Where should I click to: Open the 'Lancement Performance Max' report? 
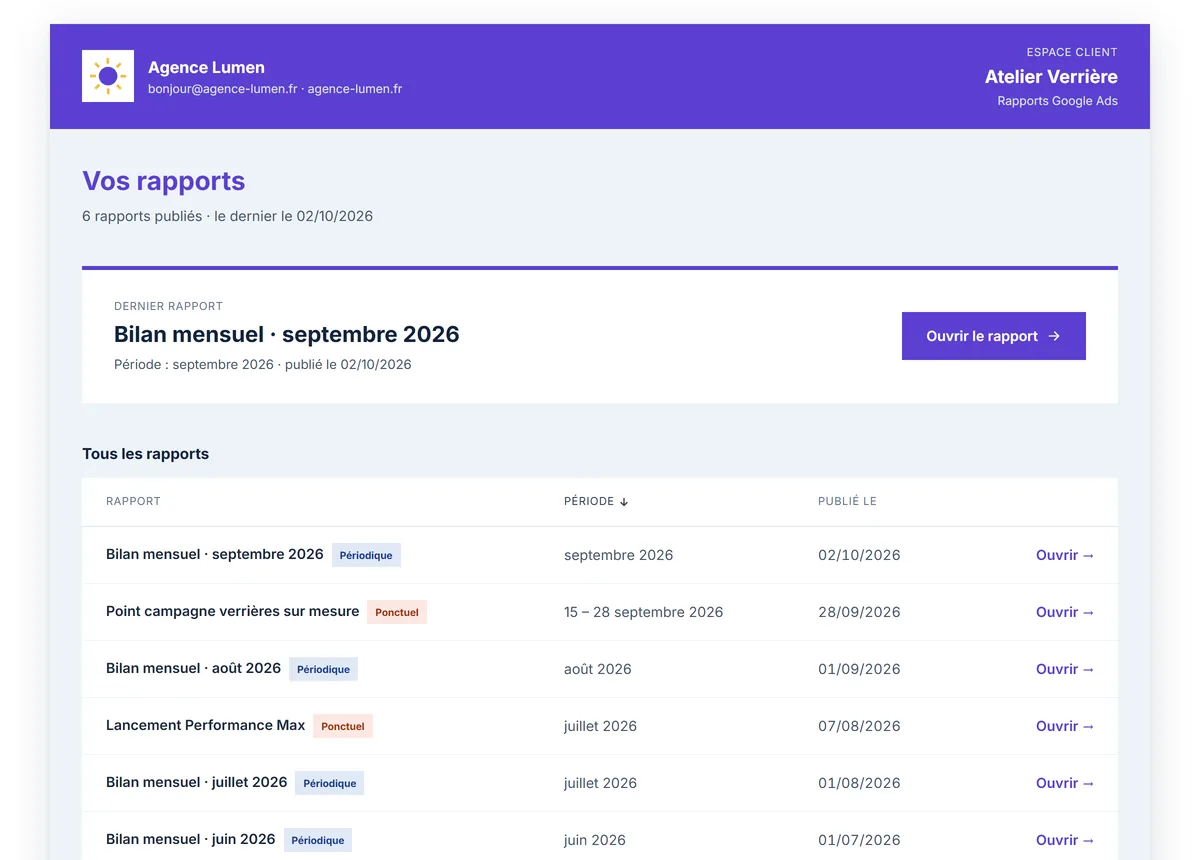click(1065, 726)
